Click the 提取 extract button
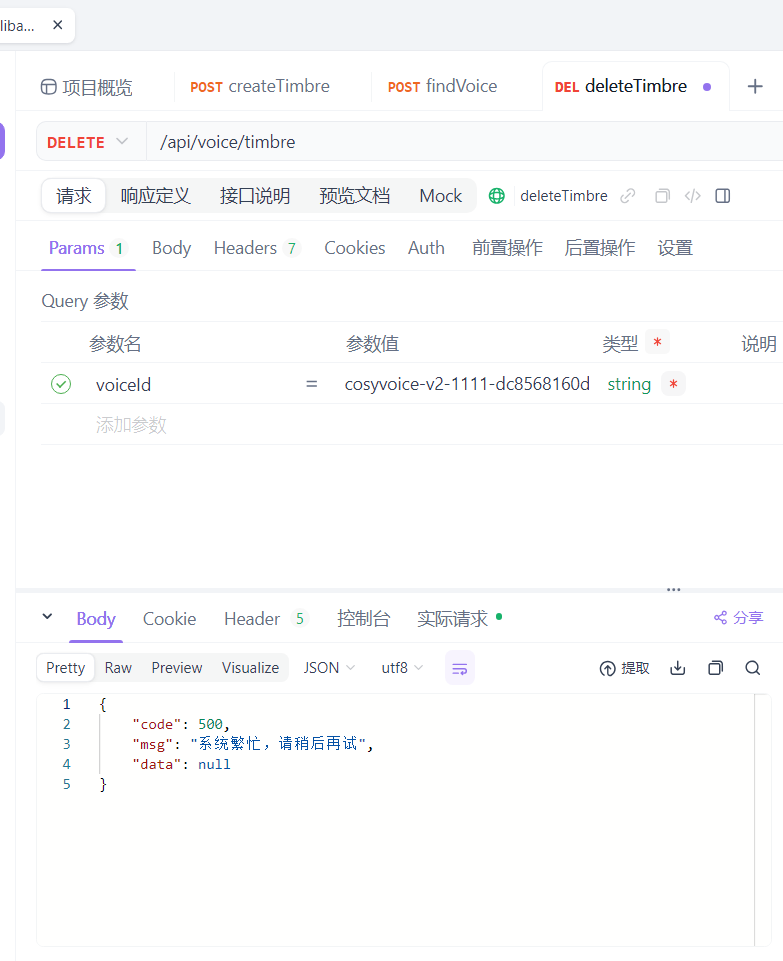 coord(624,668)
